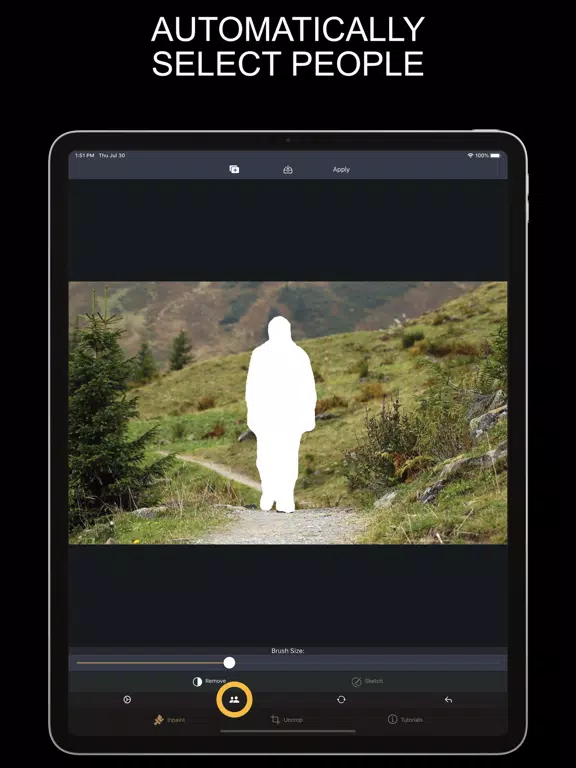The width and height of the screenshot is (576, 768).
Task: Switch to the Inpaint tab
Action: 169,720
